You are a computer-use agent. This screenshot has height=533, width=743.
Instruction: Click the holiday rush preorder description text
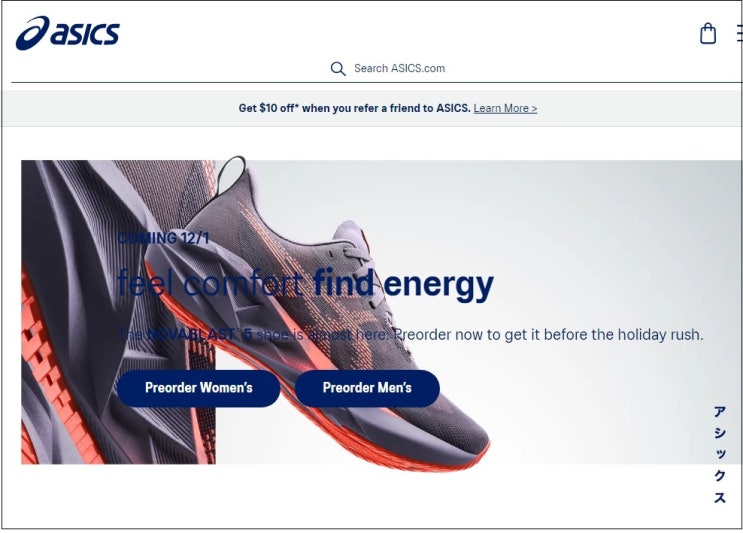pos(410,334)
